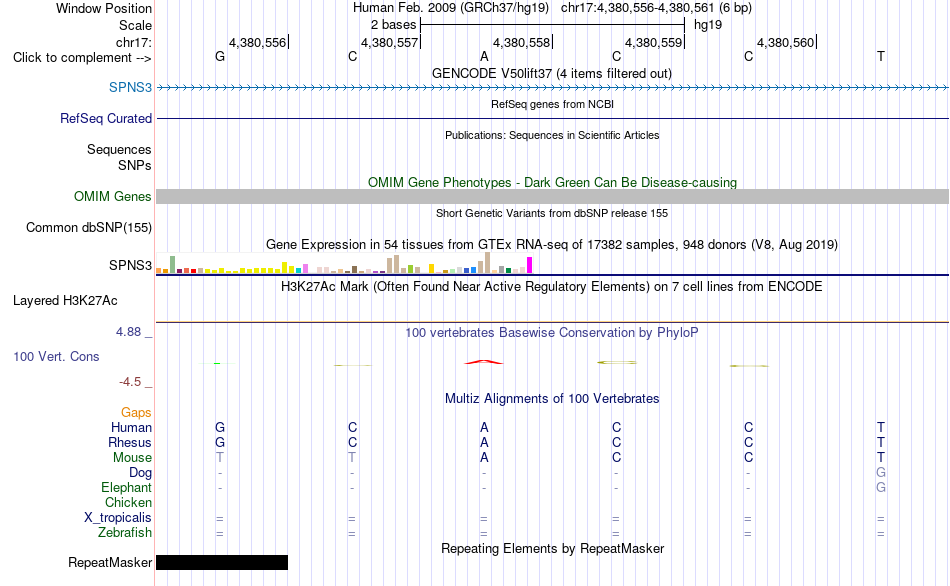
Task: Click the SPNS3 gene arrow line in GENCODE track
Action: click(x=552, y=88)
